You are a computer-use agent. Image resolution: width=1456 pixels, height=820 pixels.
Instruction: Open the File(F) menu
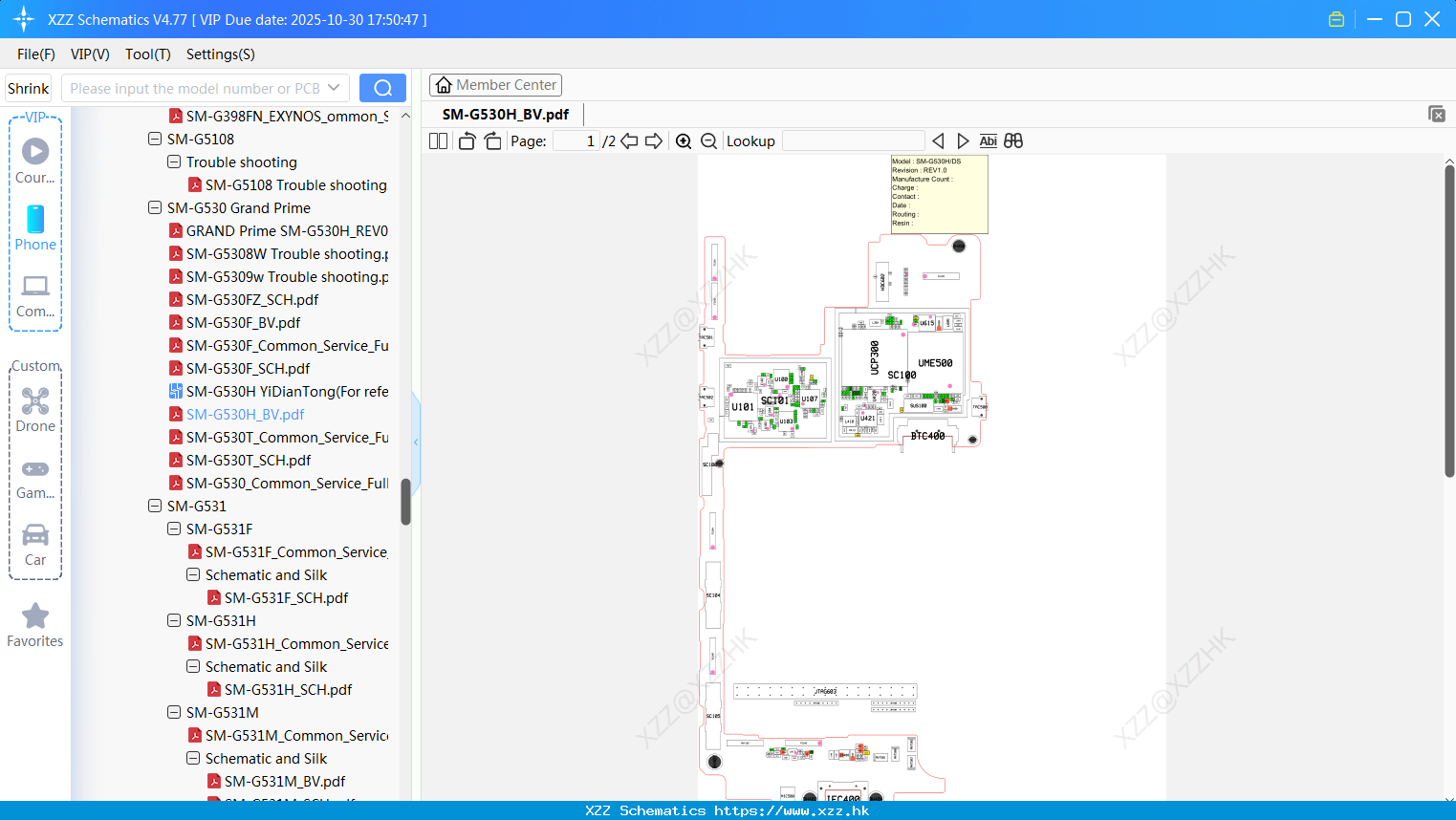pos(36,54)
